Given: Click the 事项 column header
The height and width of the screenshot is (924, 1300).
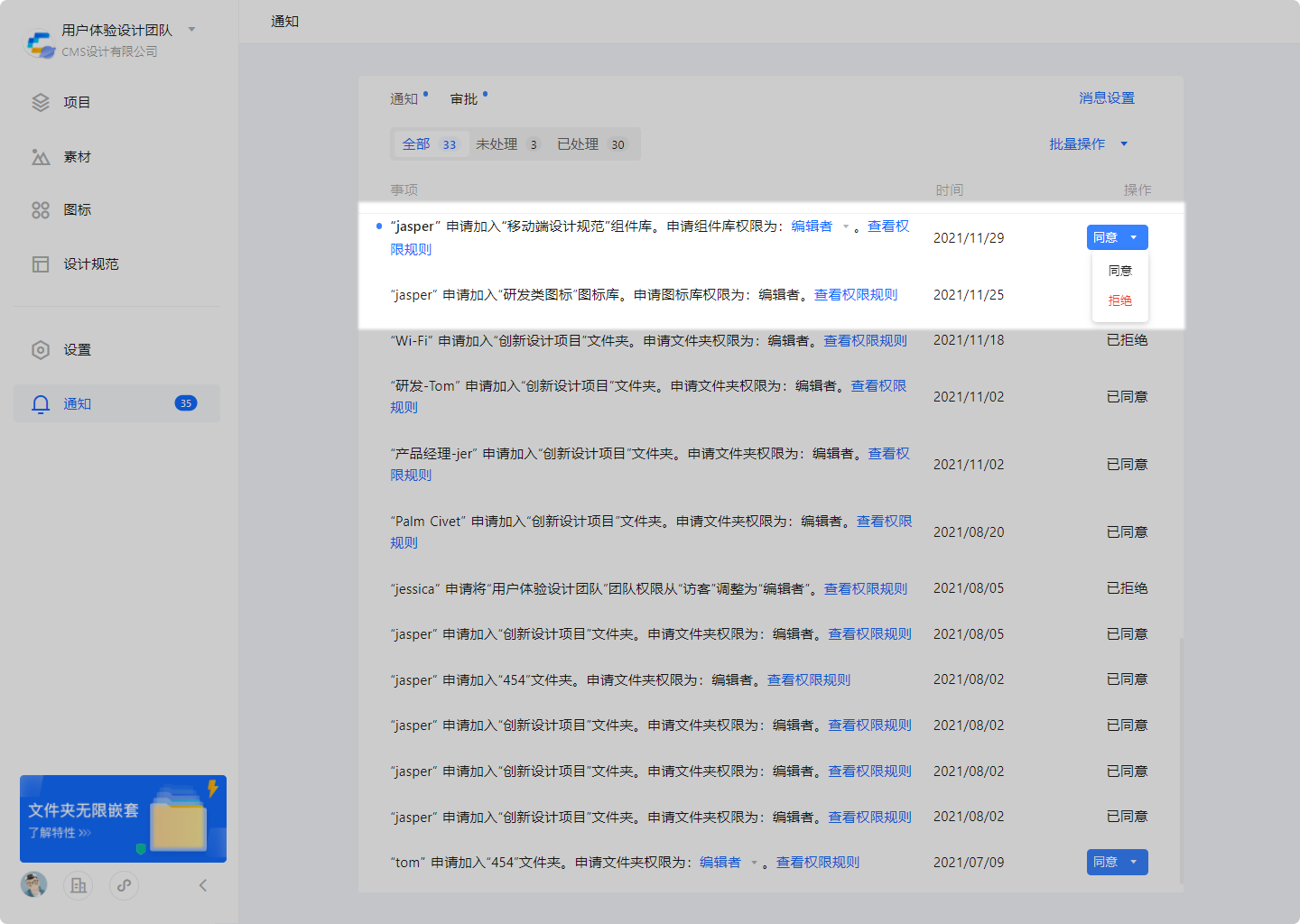Looking at the screenshot, I should (404, 190).
